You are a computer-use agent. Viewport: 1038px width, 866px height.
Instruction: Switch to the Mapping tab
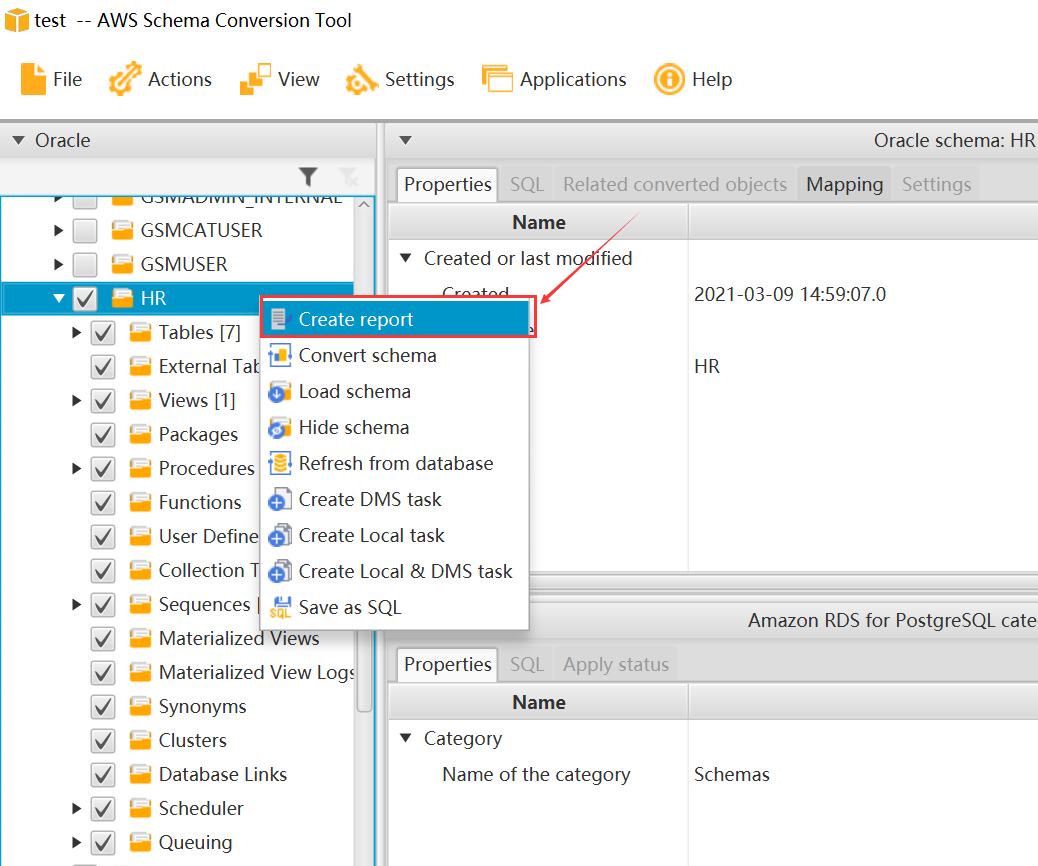[x=845, y=184]
